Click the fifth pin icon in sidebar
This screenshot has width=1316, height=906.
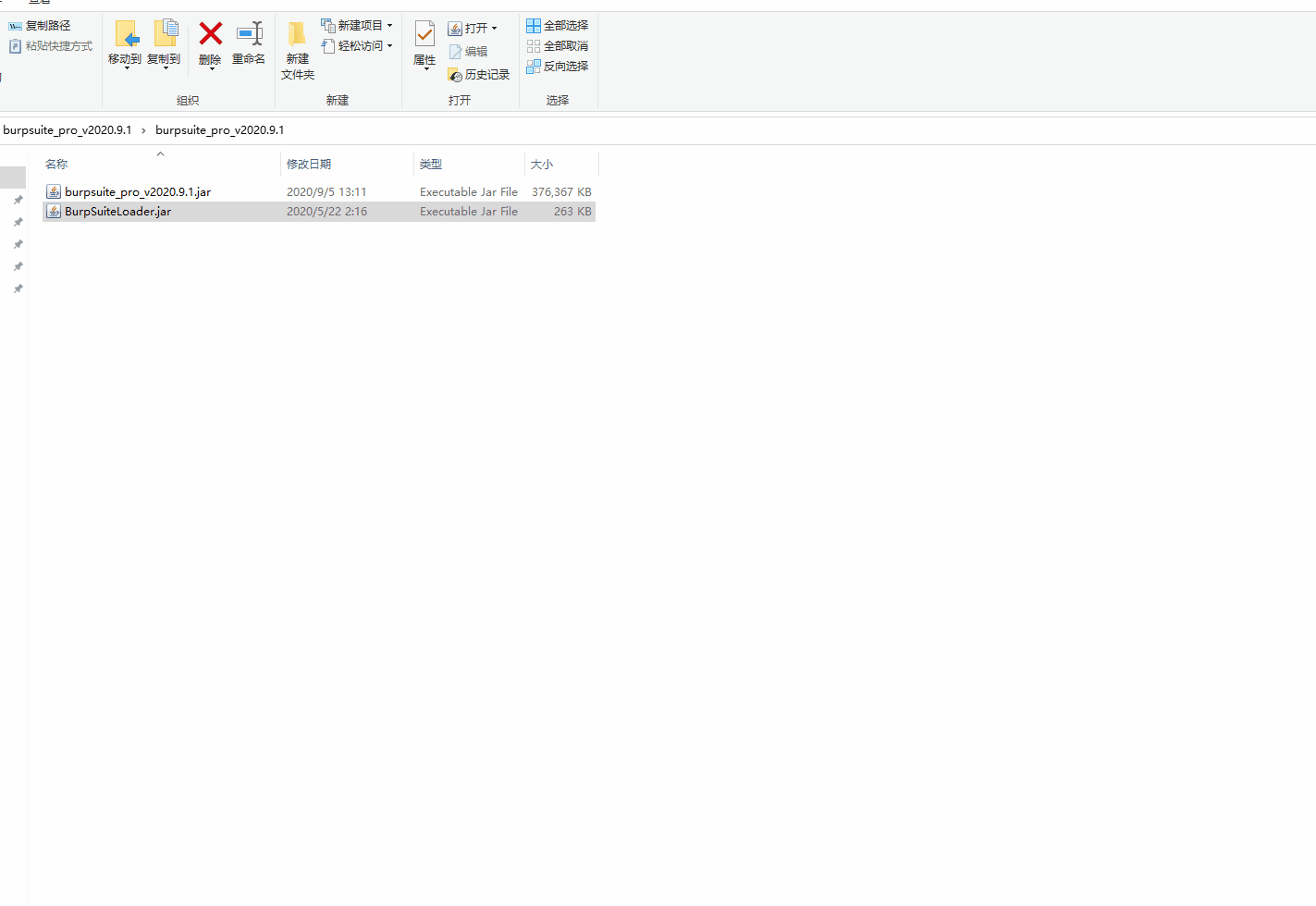click(x=18, y=288)
